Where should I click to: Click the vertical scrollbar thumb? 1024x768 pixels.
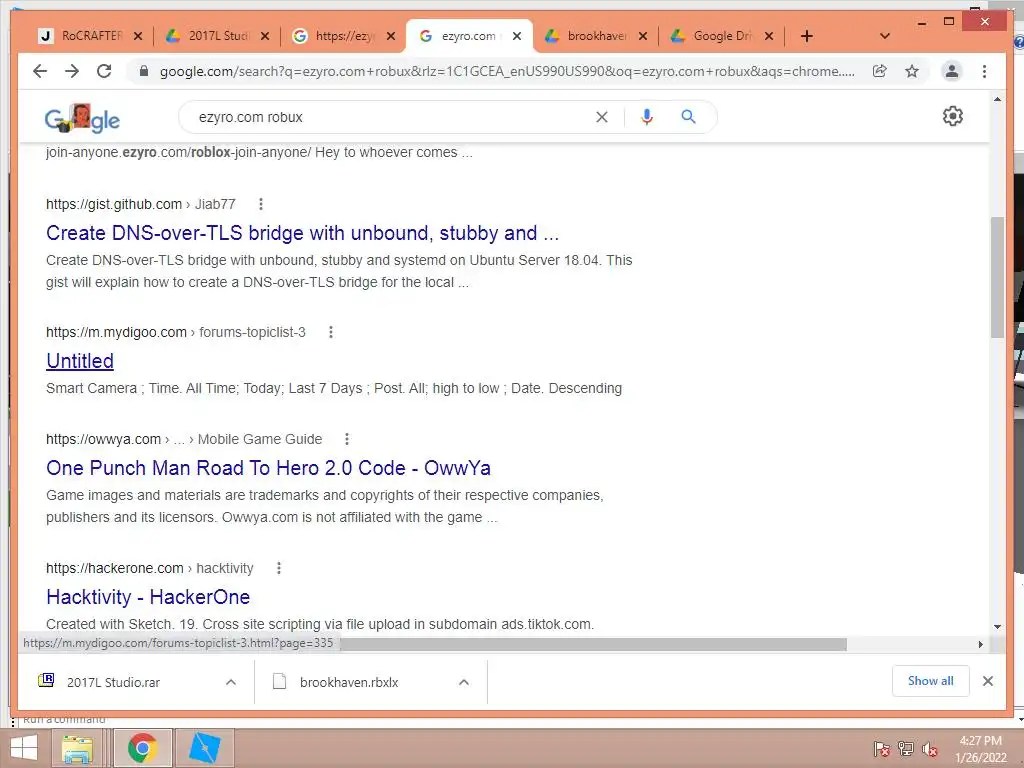point(997,277)
